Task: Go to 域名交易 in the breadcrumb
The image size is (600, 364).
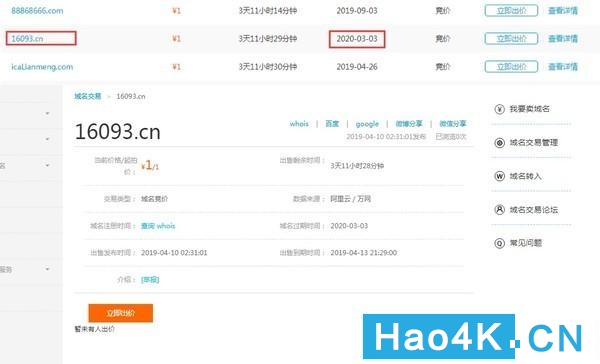Action: [88, 96]
